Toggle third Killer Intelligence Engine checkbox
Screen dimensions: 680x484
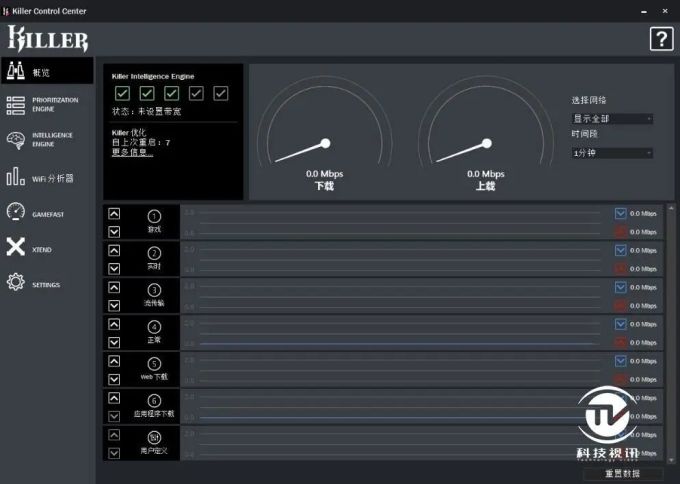pyautogui.click(x=172, y=93)
